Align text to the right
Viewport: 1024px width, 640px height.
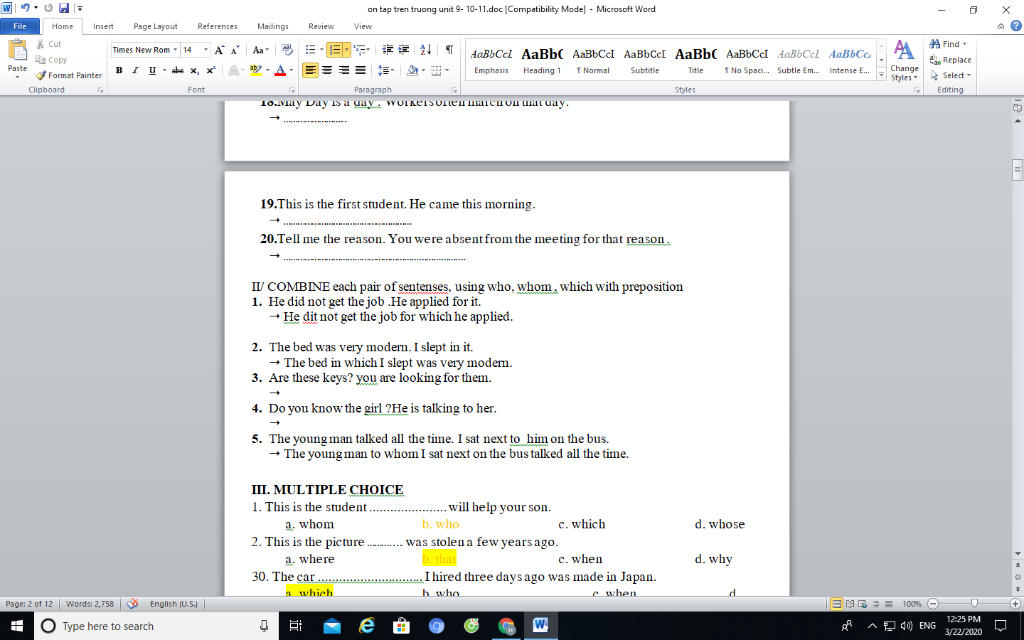click(x=344, y=70)
